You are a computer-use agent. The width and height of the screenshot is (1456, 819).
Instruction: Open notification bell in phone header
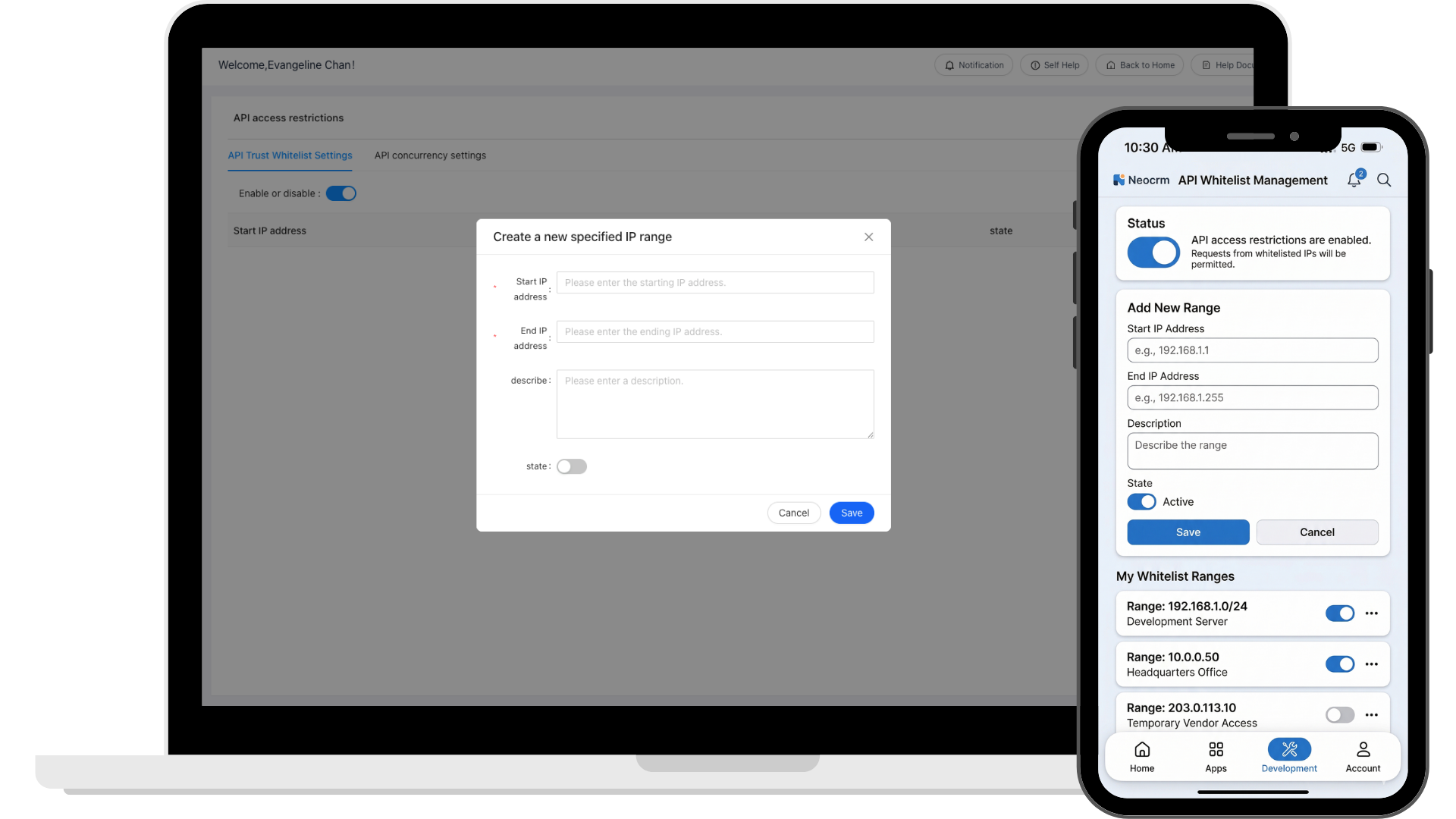1354,180
